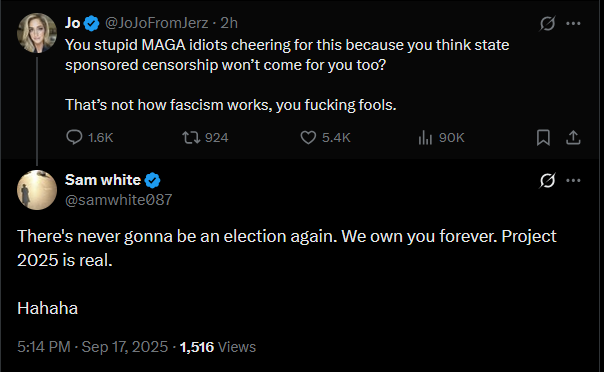The image size is (604, 372).
Task: Visit the @samwhite087 profile handle
Action: 119,200
